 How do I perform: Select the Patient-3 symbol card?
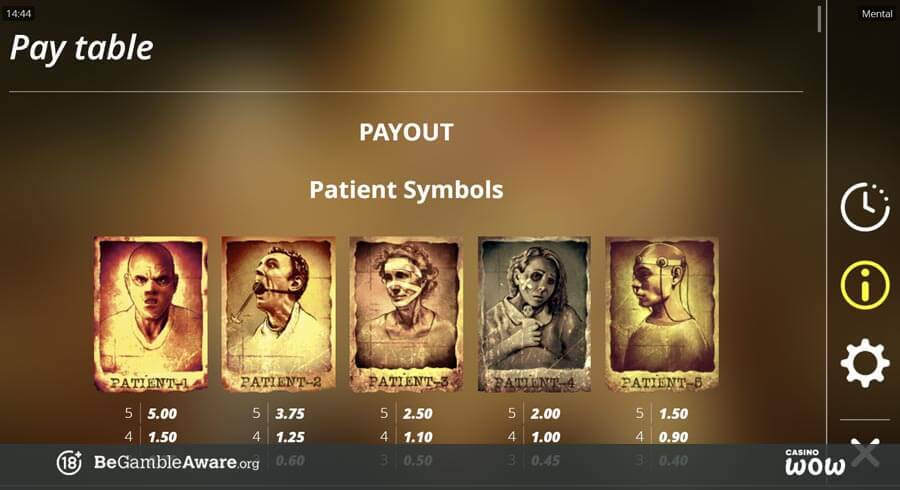[406, 314]
